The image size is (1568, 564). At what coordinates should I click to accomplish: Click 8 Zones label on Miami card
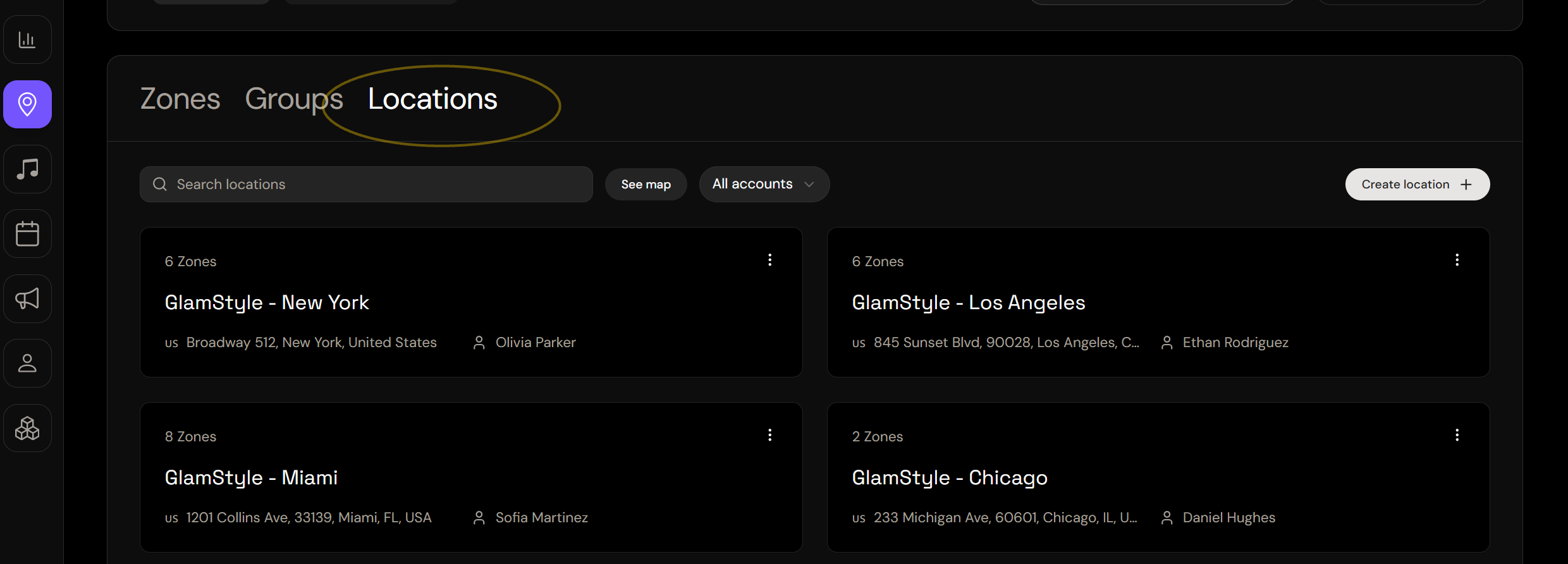[x=190, y=436]
